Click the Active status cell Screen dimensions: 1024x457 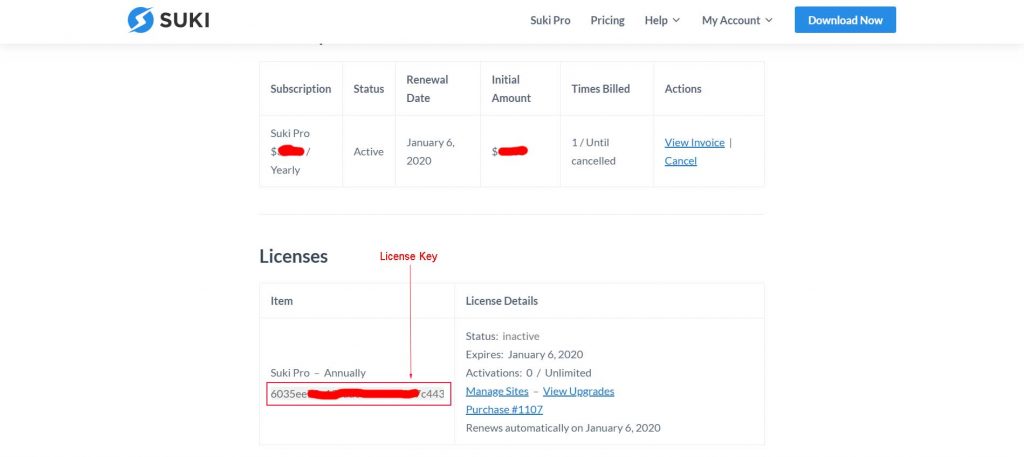click(369, 151)
